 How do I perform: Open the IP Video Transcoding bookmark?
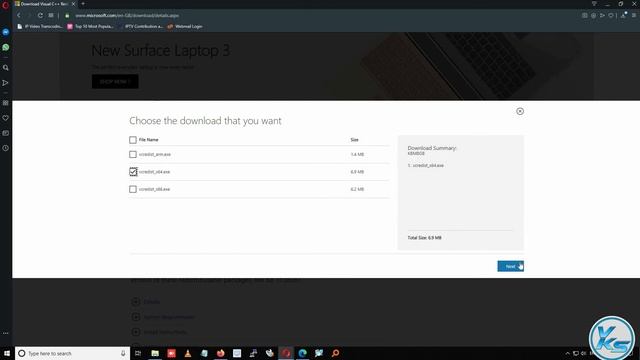point(40,26)
